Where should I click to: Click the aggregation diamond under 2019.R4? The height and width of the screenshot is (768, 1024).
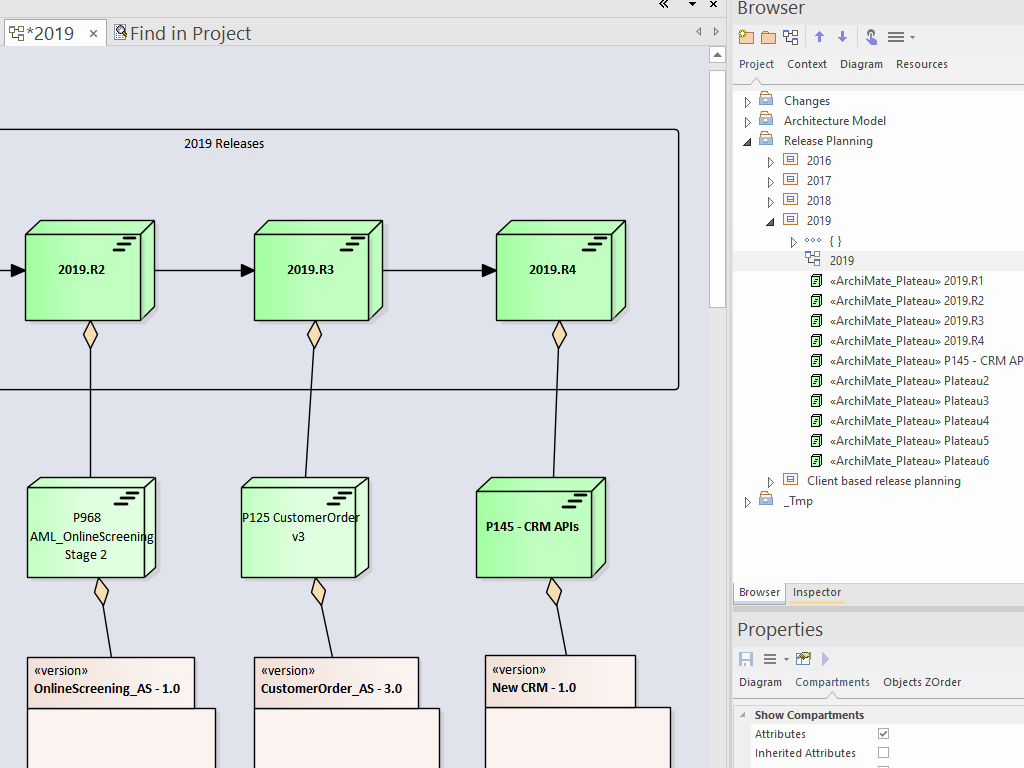click(559, 334)
